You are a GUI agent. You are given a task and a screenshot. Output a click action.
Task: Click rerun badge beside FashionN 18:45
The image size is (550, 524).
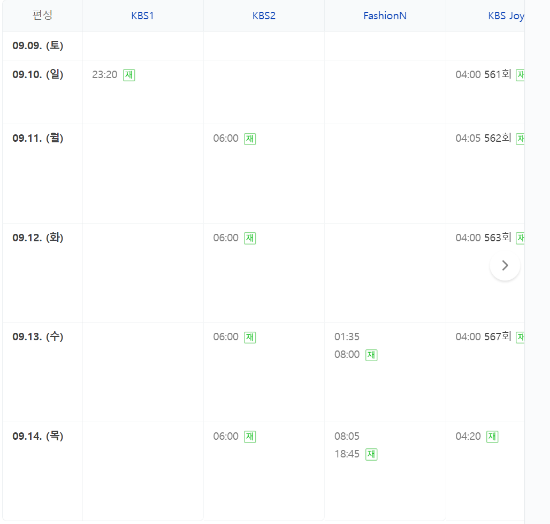coord(371,455)
